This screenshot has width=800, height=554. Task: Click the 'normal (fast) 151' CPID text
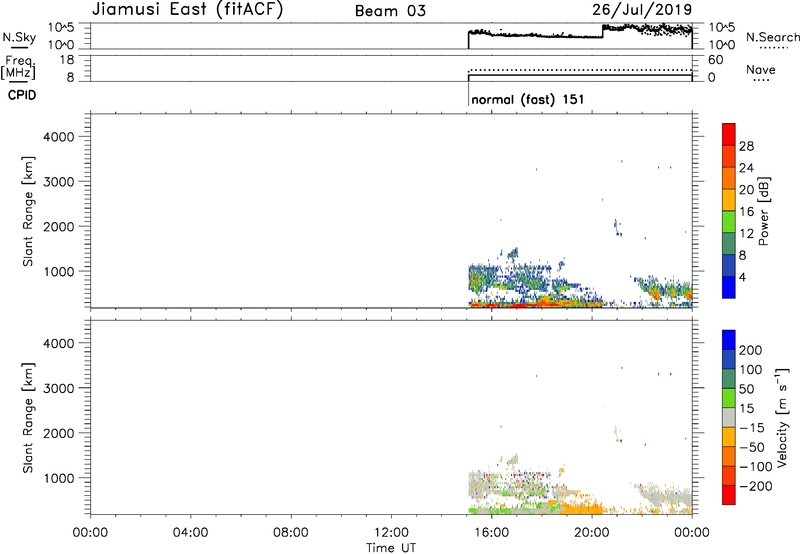tap(528, 99)
